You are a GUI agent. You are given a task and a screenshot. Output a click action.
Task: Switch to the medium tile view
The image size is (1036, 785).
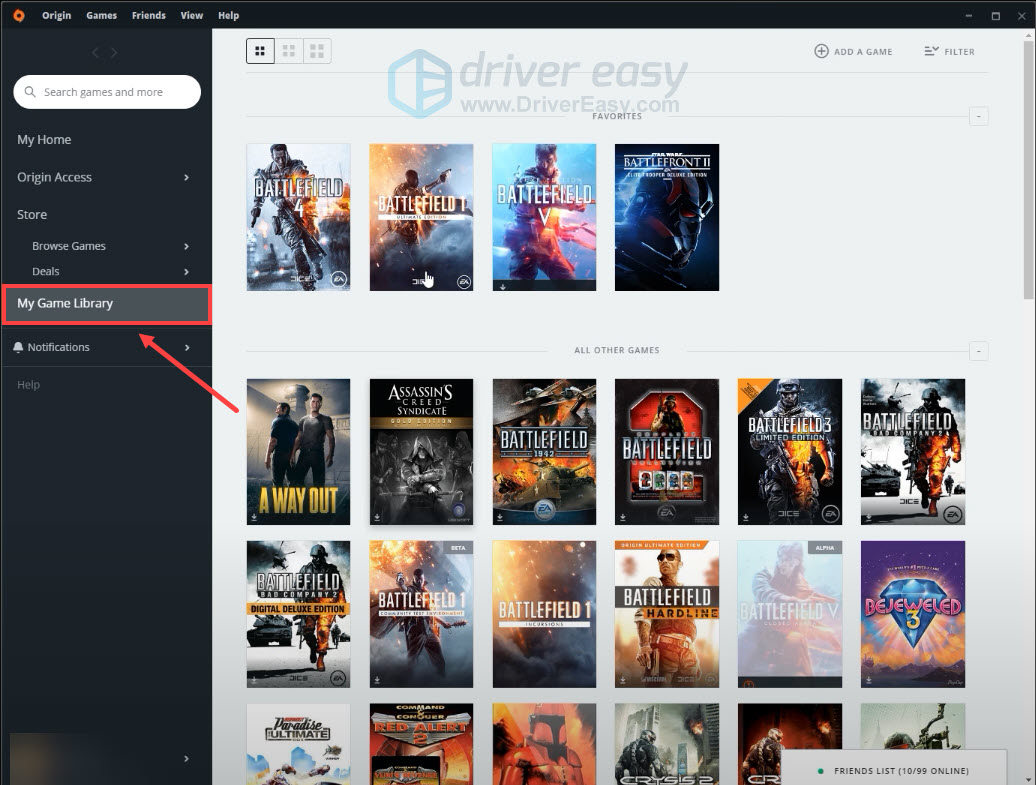pos(288,50)
